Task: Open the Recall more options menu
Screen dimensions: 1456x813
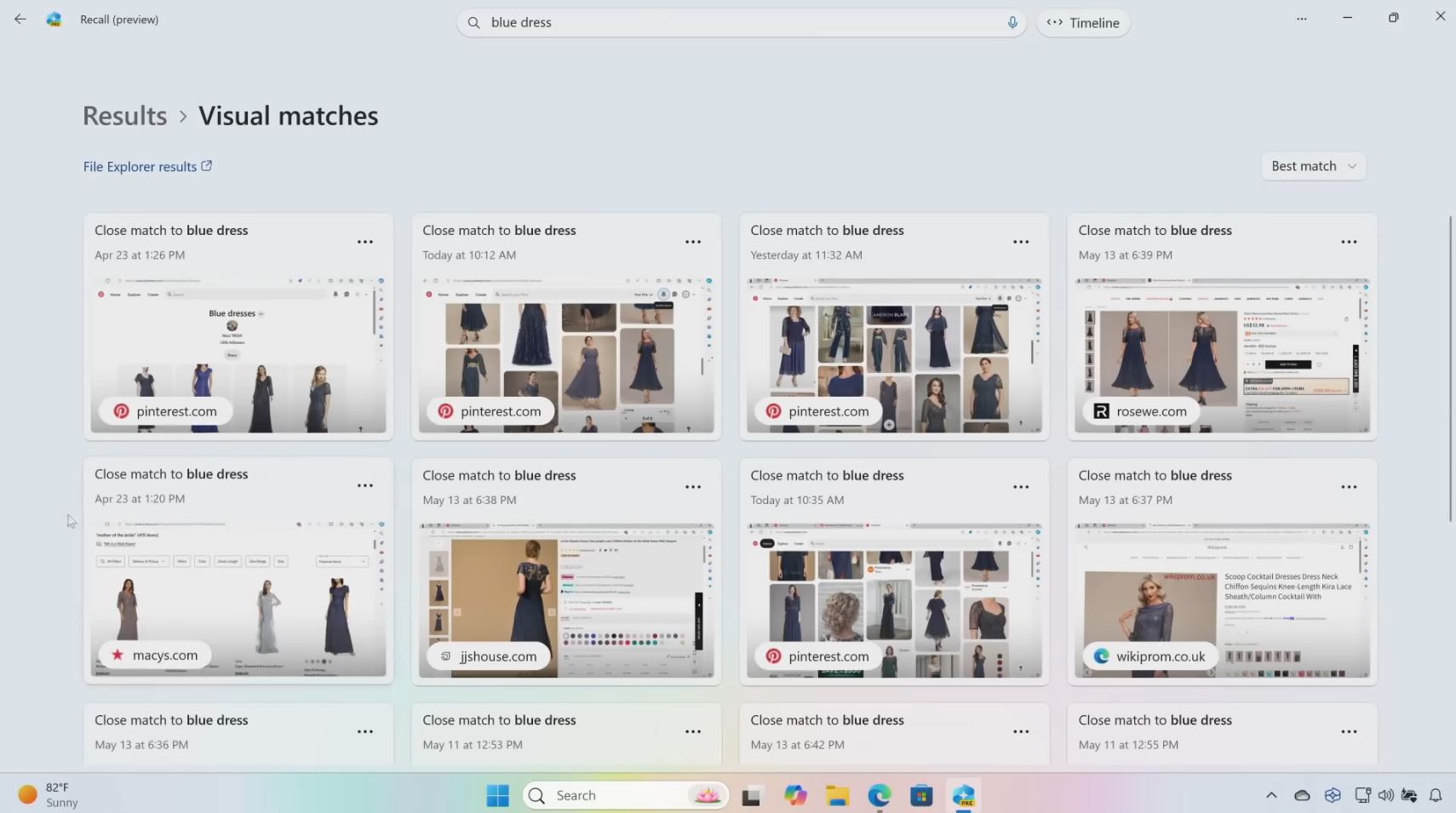Action: 1301,19
